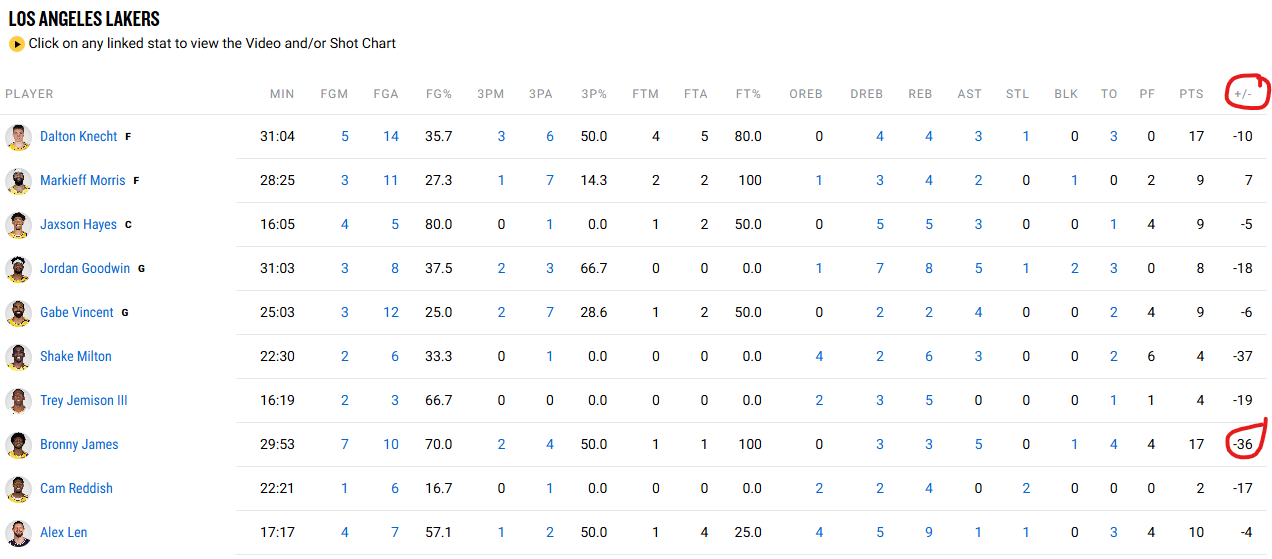Open Cam Reddish's player profile
Screen dimensions: 1272x559
pos(76,489)
